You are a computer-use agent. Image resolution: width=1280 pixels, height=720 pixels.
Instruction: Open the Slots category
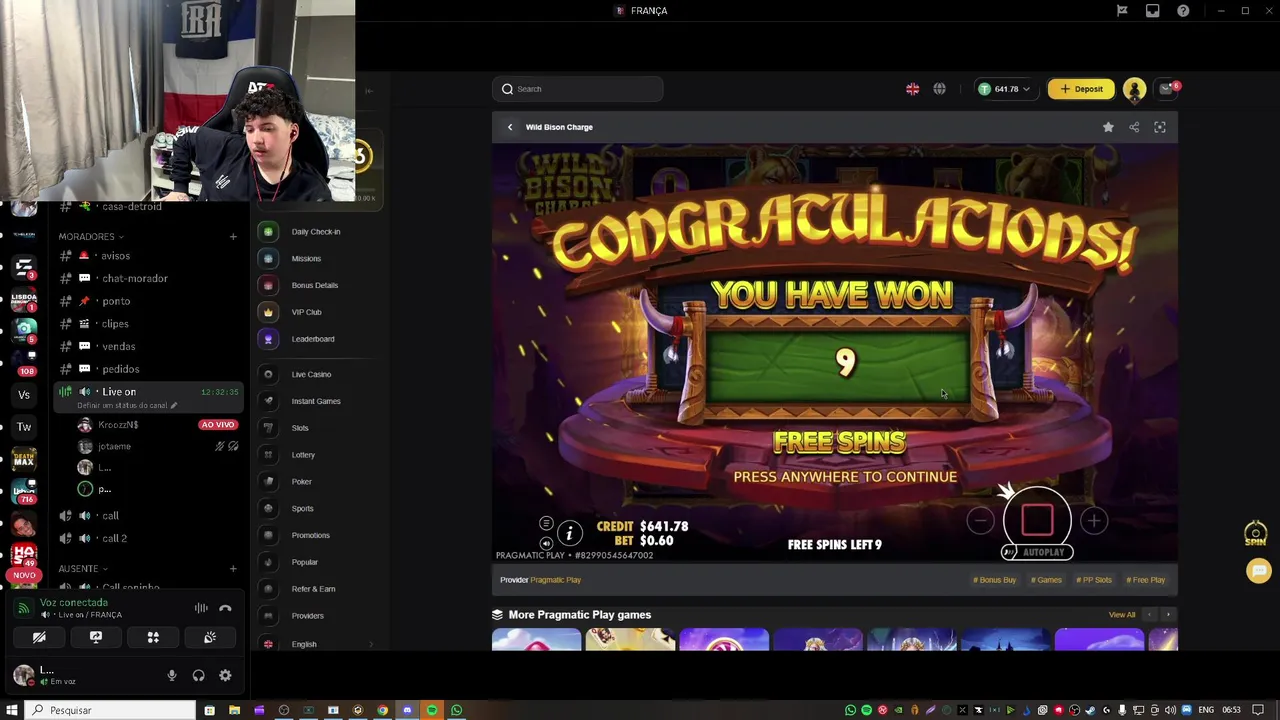[300, 428]
